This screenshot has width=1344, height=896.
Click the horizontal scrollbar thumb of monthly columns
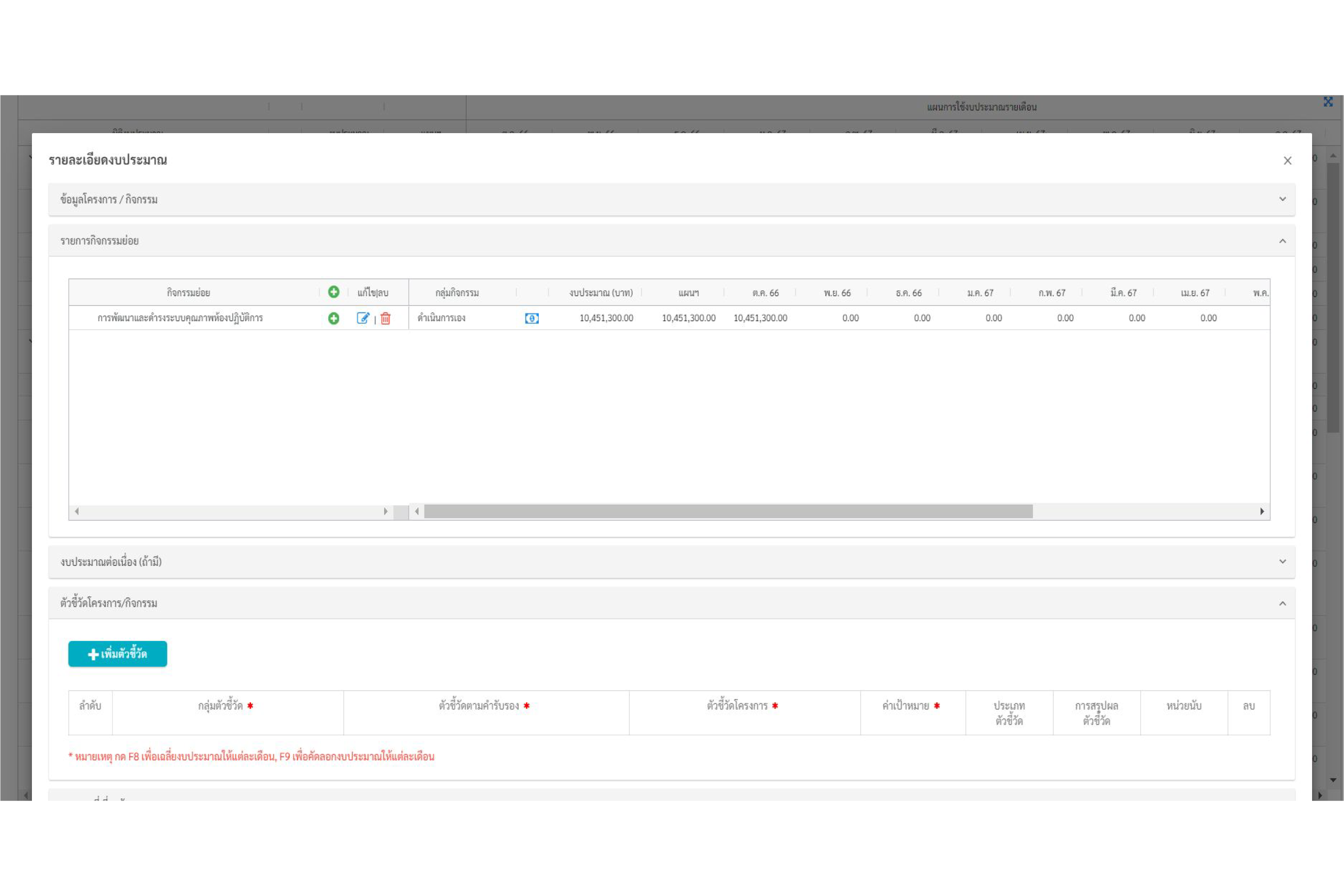coord(728,511)
